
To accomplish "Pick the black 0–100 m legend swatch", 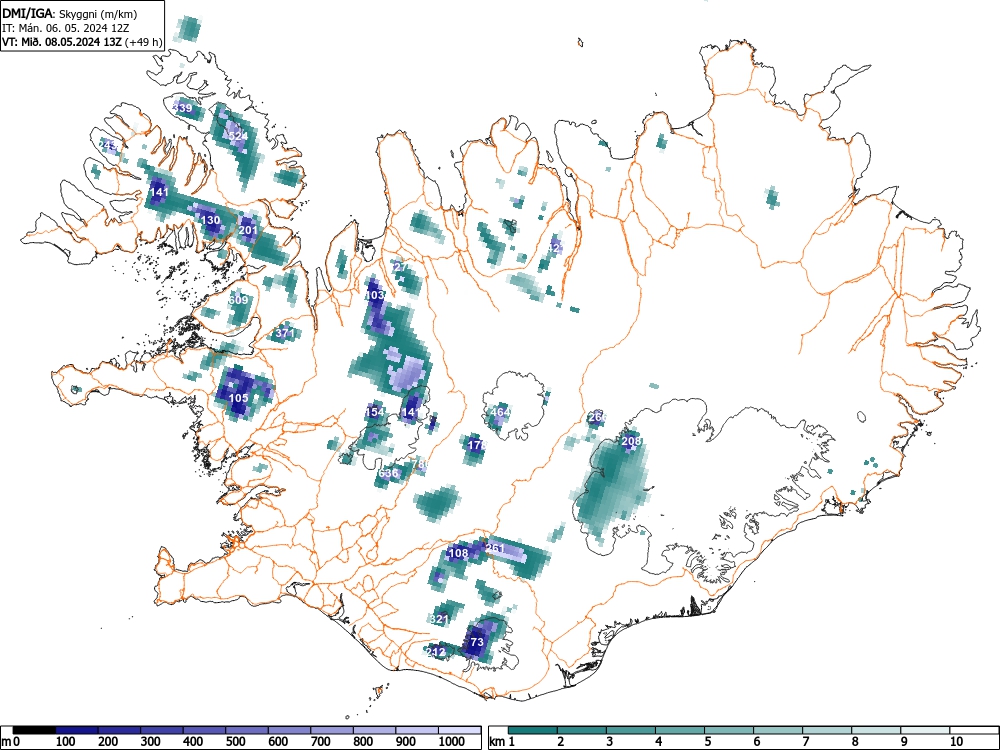I will (x=34, y=730).
